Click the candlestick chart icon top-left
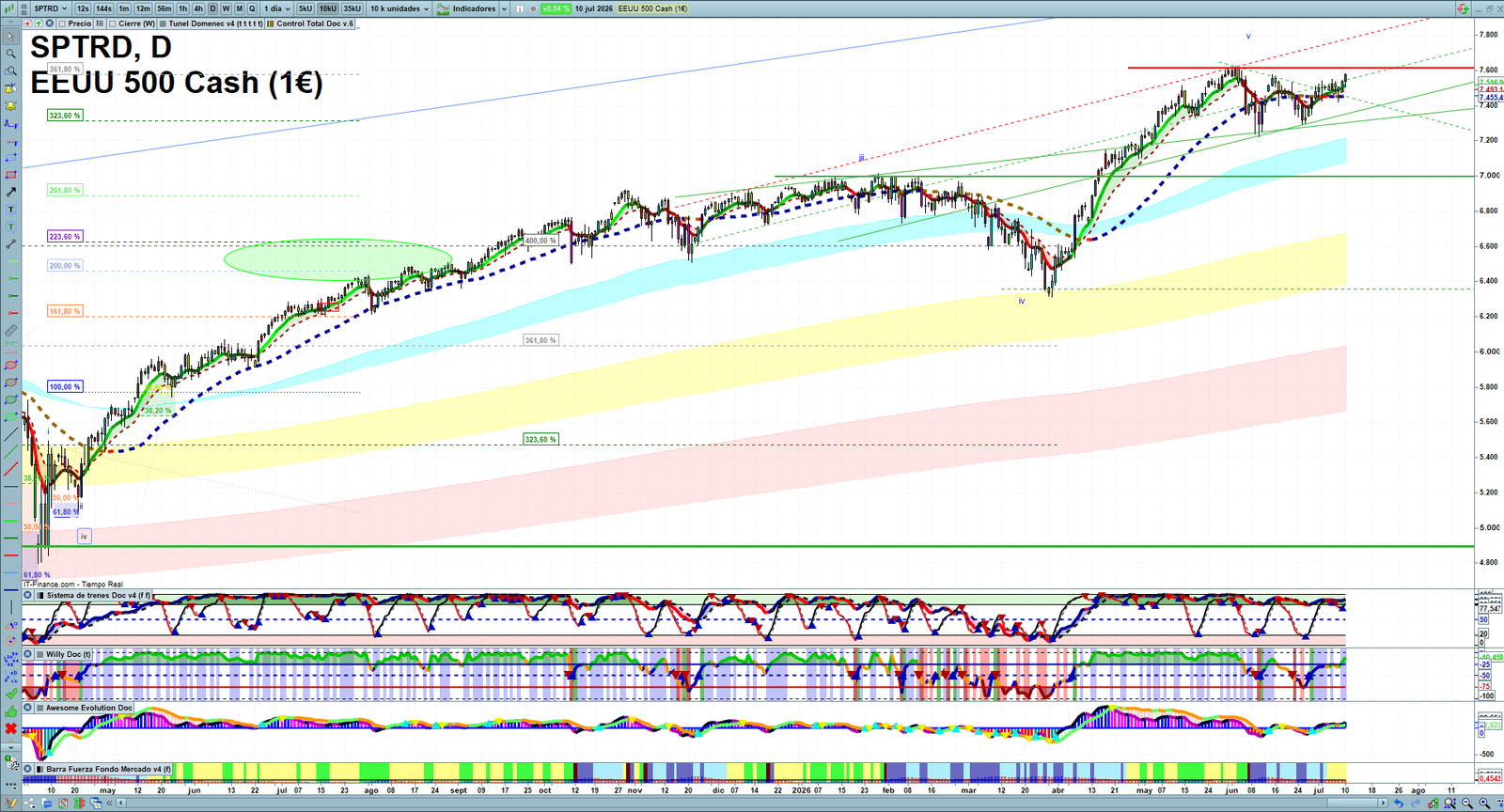Image resolution: width=1504 pixels, height=812 pixels. coord(9,8)
